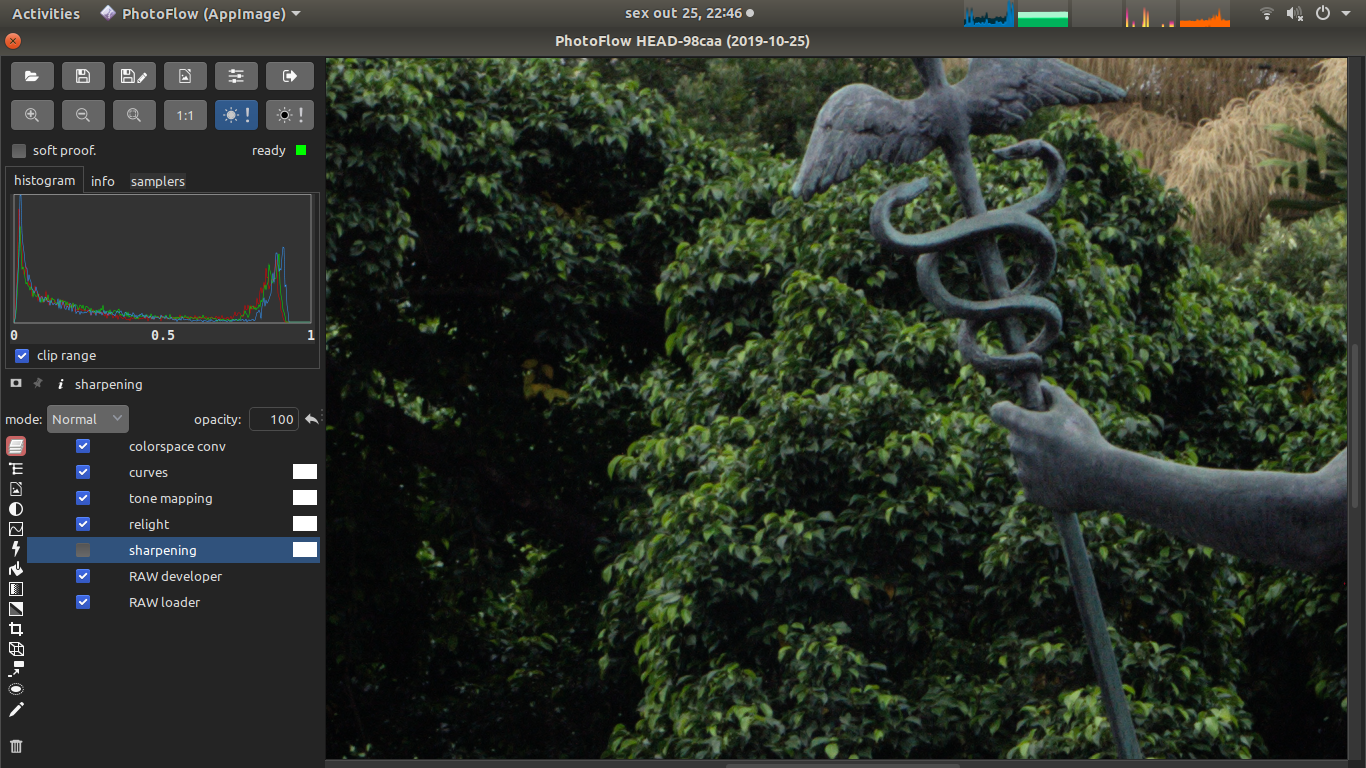
Task: Click the white mask swatch of curves layer
Action: [x=304, y=472]
